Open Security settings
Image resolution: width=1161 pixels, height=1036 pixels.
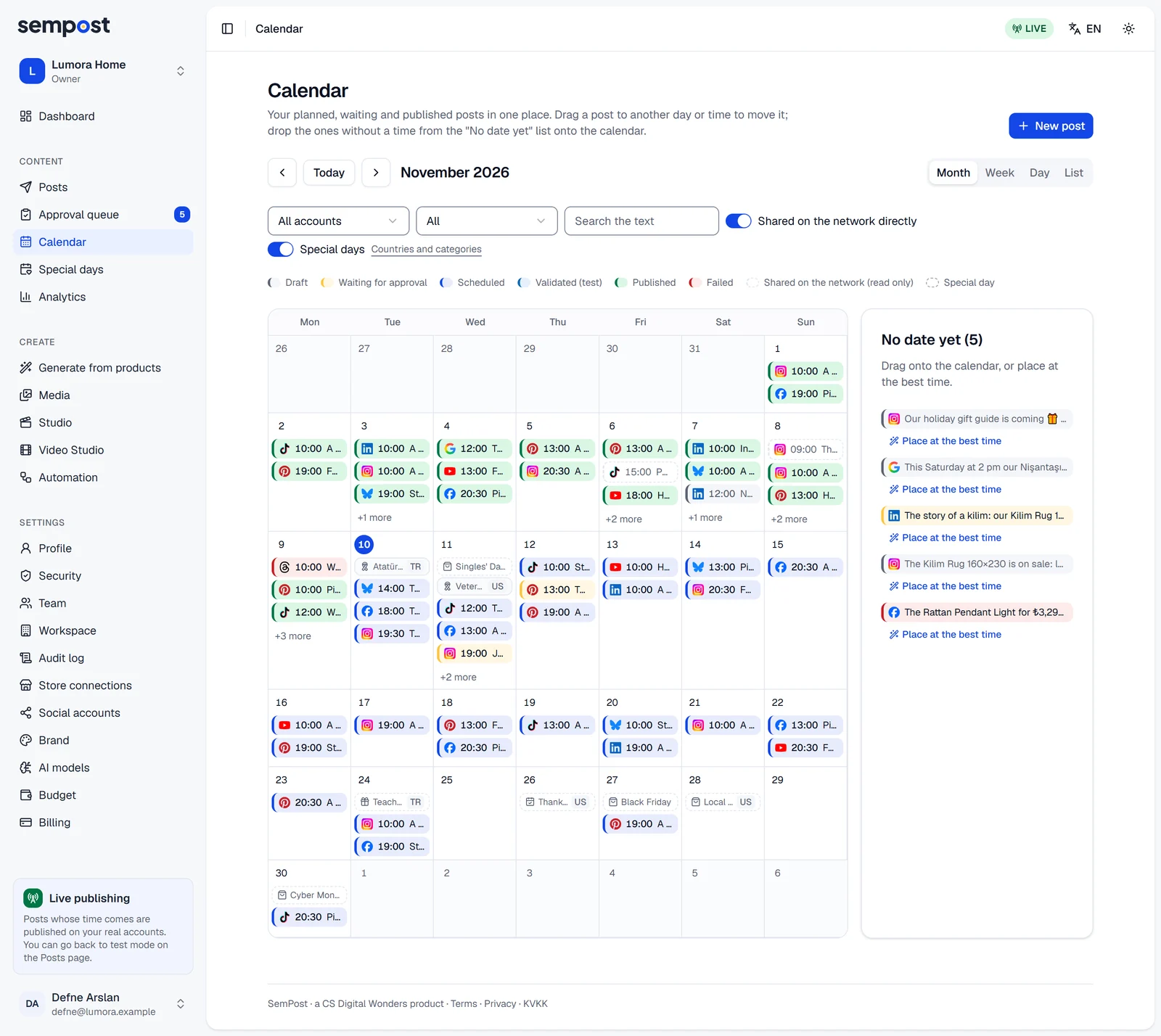click(x=103, y=576)
